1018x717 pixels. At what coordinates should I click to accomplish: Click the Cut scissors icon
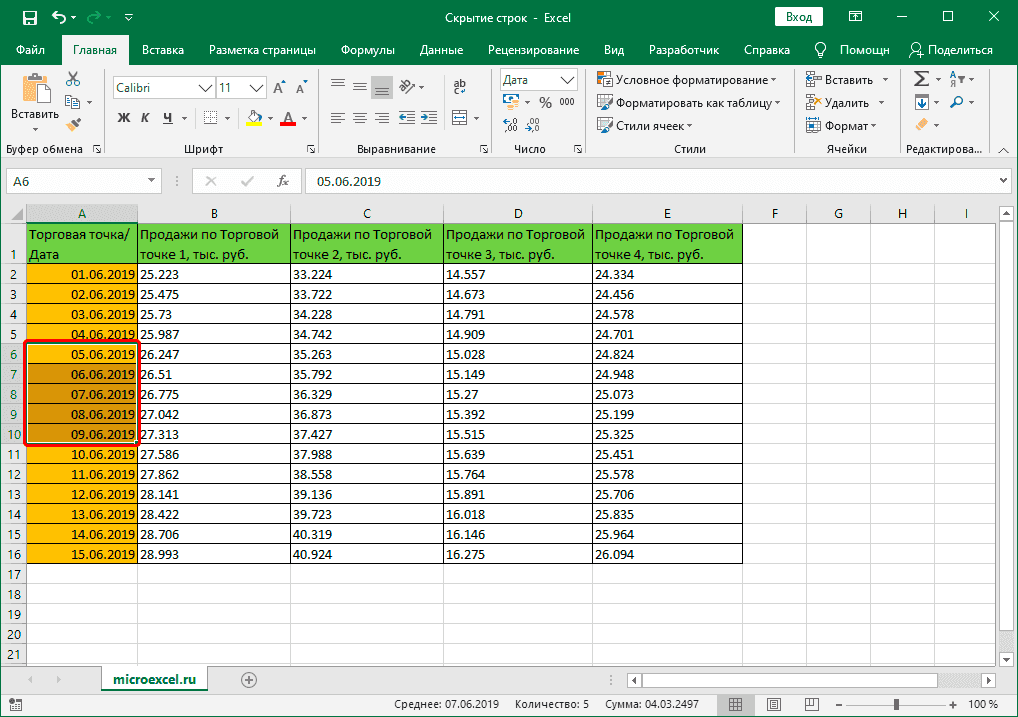73,80
